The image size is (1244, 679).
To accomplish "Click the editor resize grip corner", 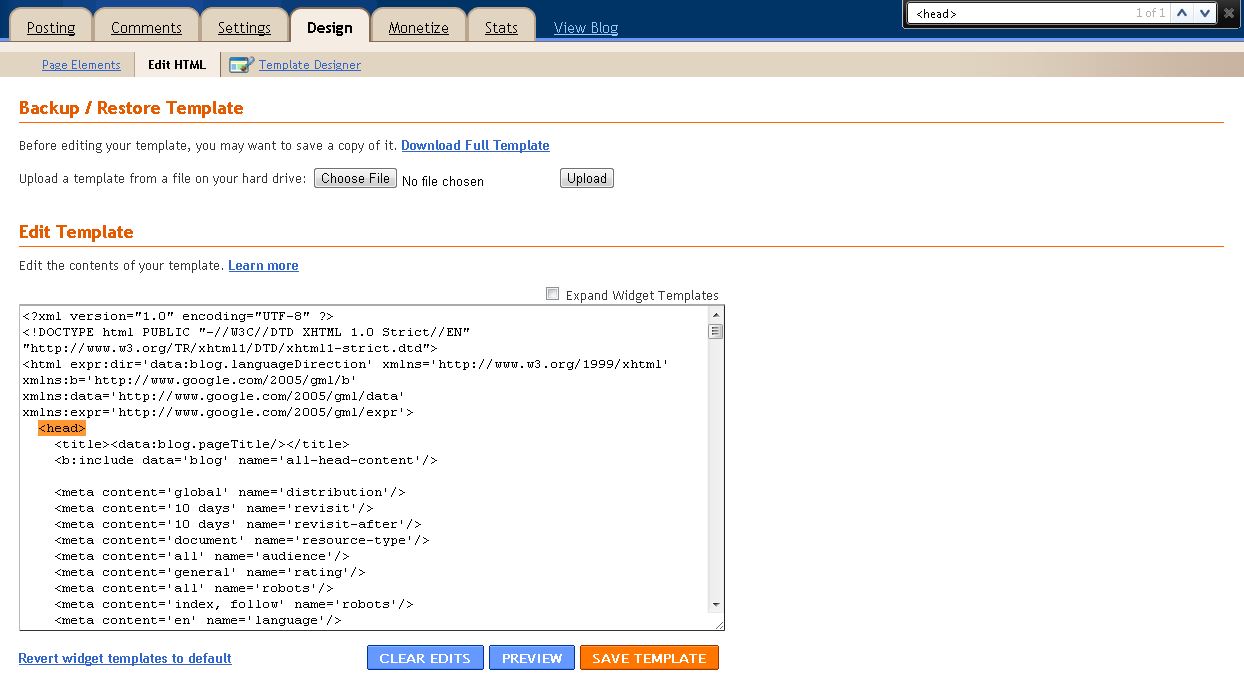I will [717, 623].
